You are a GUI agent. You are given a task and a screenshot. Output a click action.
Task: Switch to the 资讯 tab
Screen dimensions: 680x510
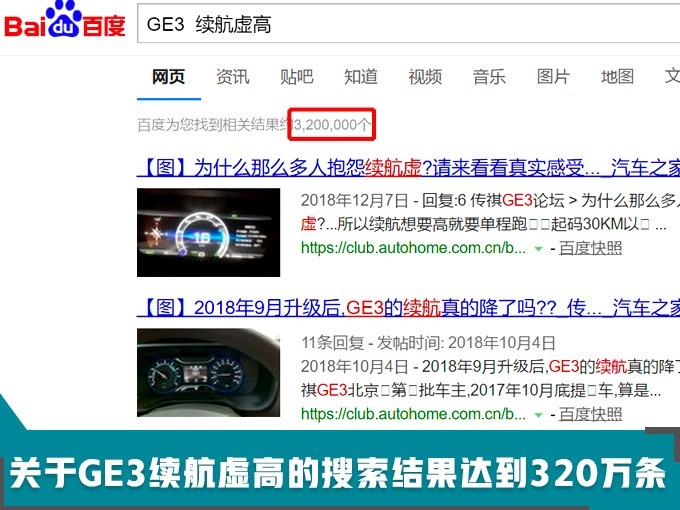coord(233,77)
